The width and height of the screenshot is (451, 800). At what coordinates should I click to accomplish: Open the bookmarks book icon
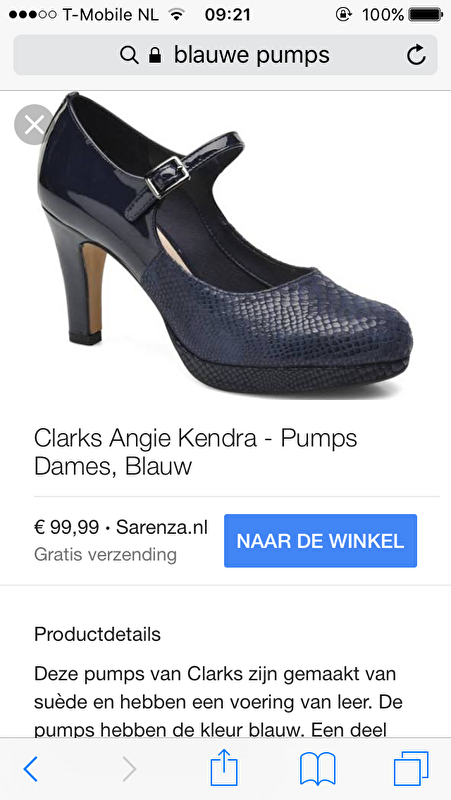coord(318,768)
